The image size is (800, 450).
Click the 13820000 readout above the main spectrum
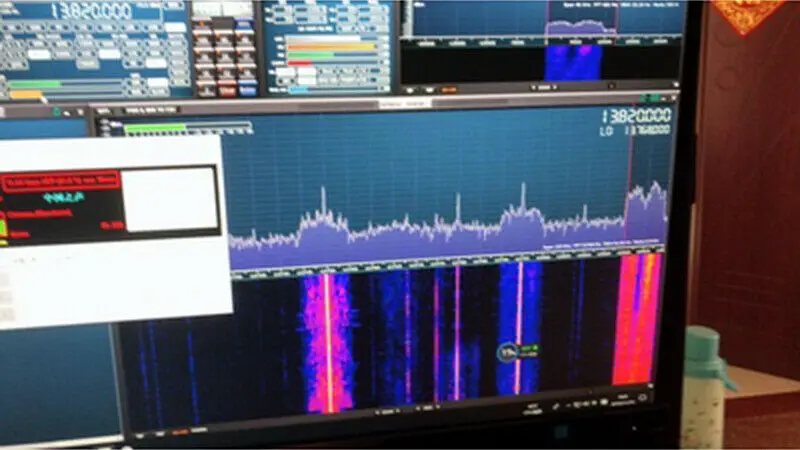637,116
